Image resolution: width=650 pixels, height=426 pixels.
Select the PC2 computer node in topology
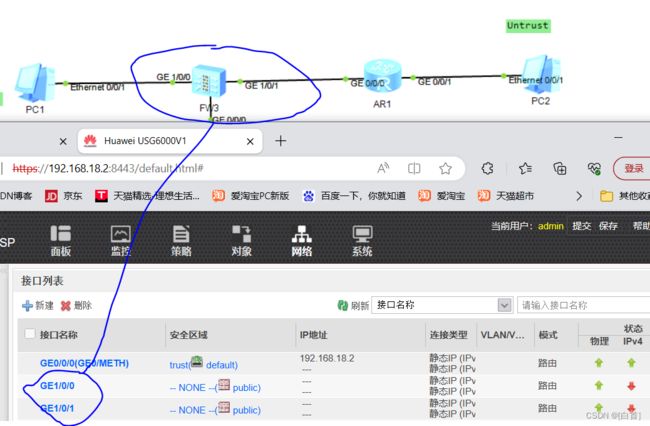point(540,74)
